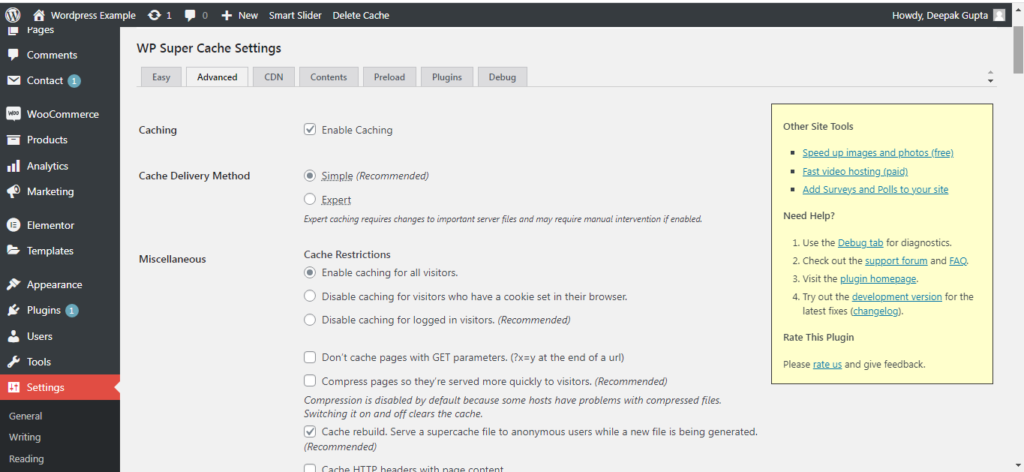Enable Compress pages checkbox
Viewport: 1024px width, 472px height.
pyautogui.click(x=310, y=381)
